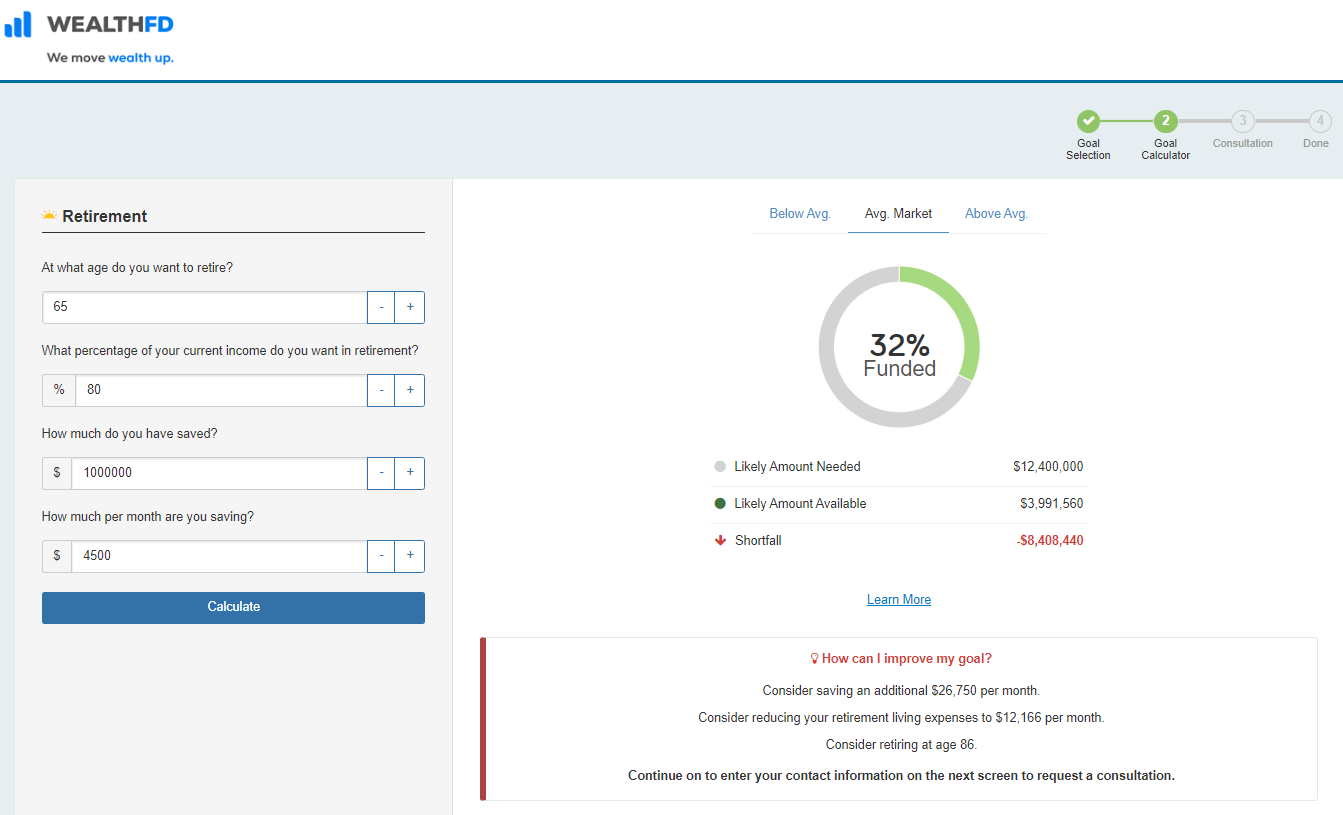1343x815 pixels.
Task: Decrease income percentage with minus button
Action: pos(381,390)
